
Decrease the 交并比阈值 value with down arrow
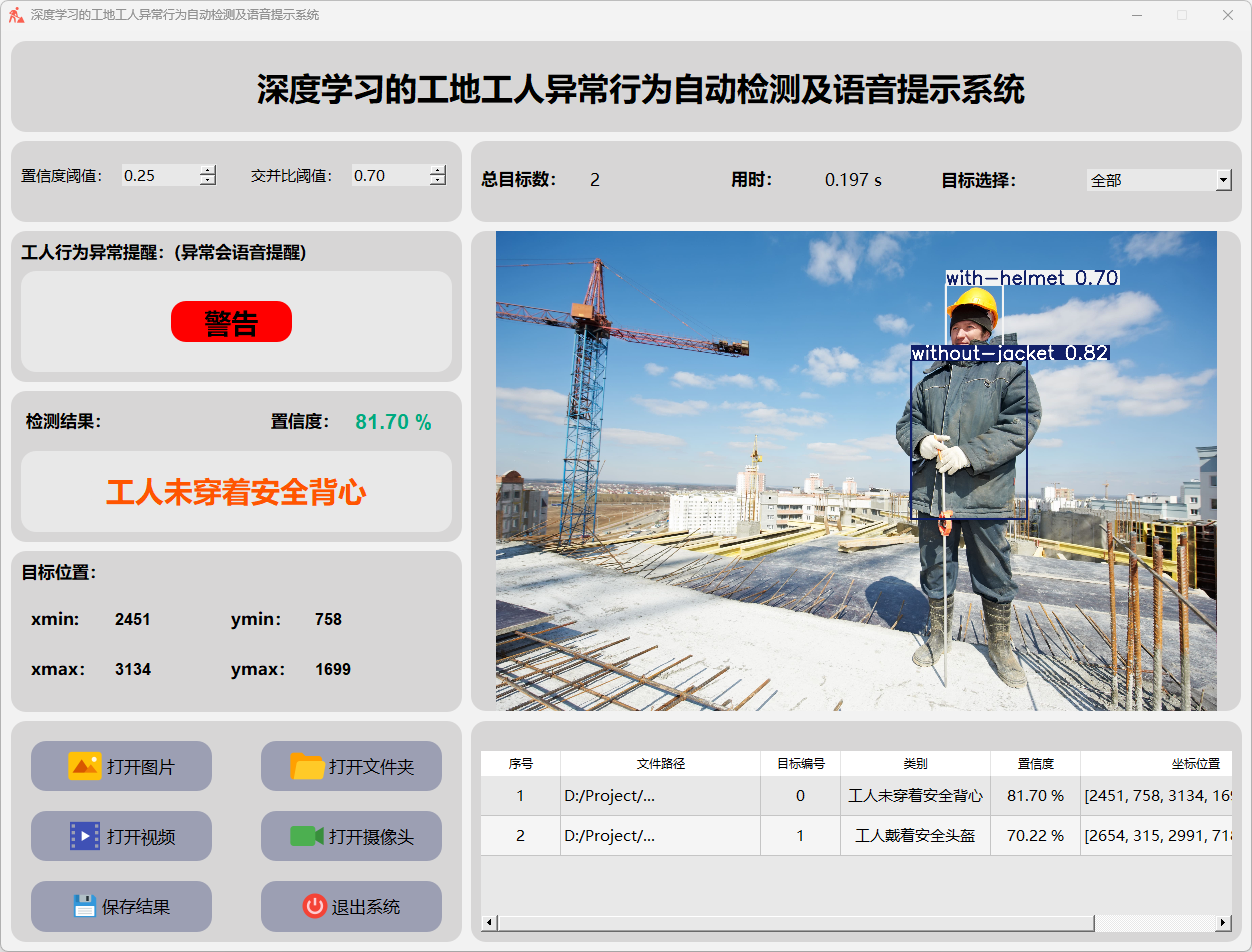pyautogui.click(x=437, y=181)
